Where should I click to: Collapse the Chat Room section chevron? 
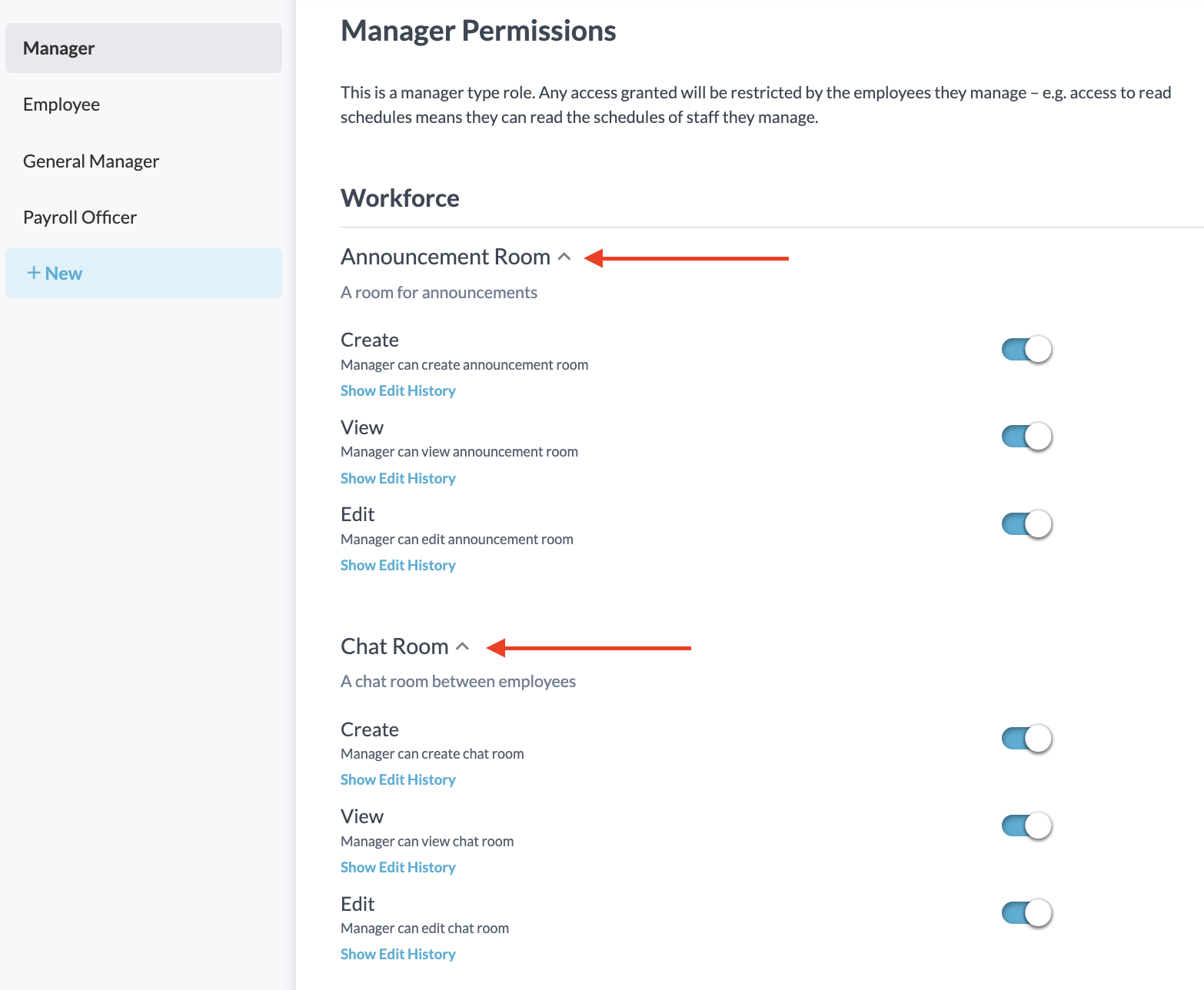pos(462,646)
